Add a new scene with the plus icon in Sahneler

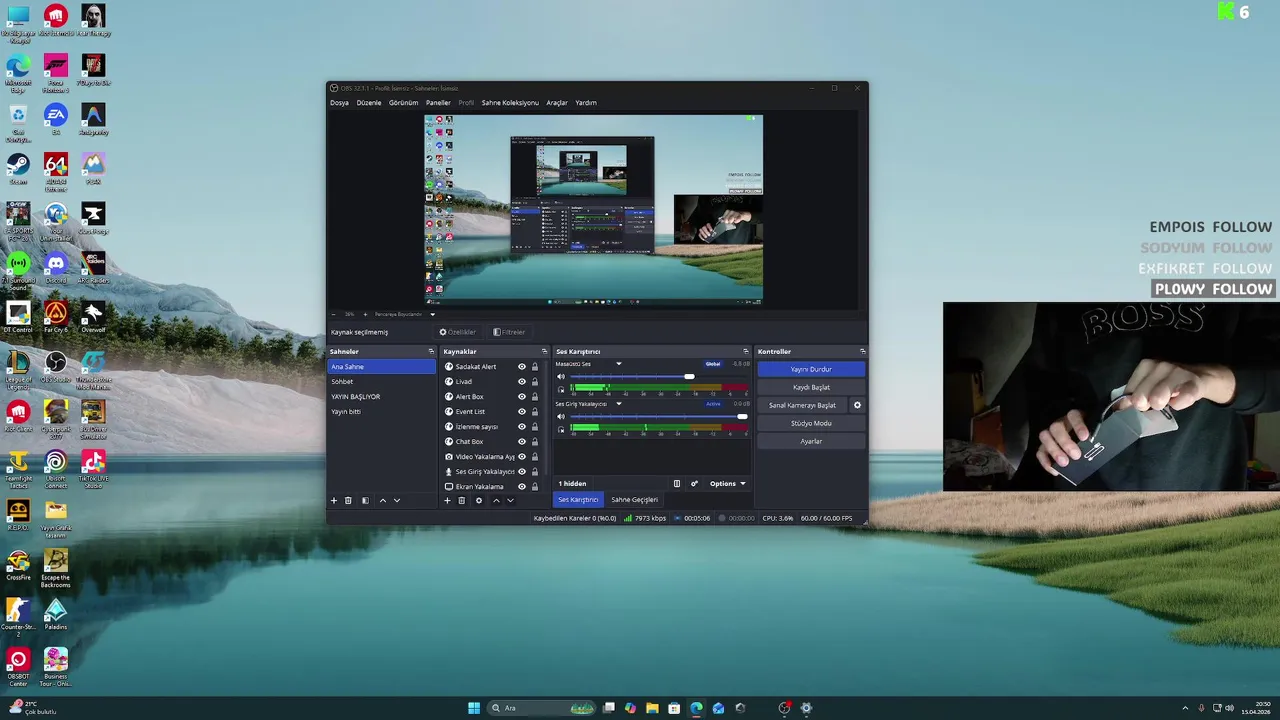tap(334, 500)
